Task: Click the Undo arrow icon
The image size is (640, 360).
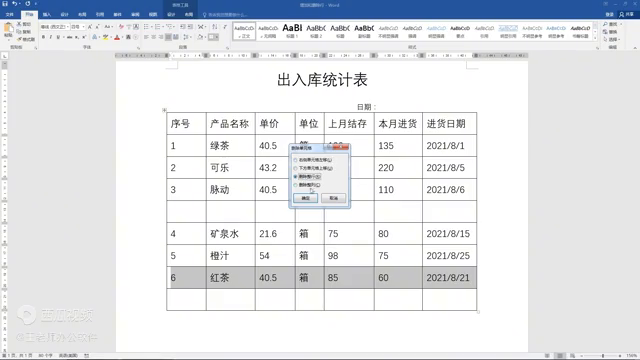Action: pos(15,4)
